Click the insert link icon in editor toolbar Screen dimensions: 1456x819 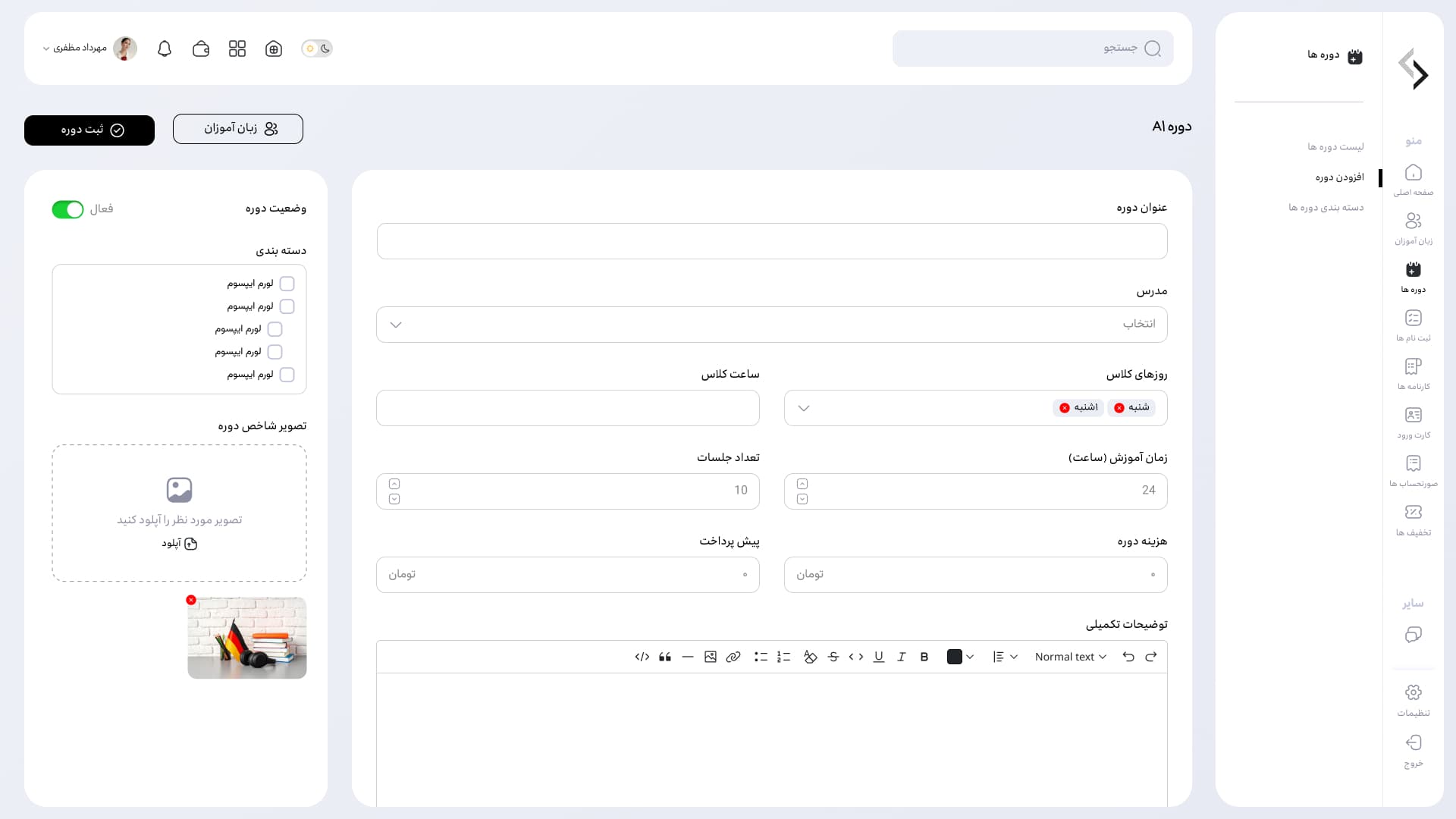(733, 657)
